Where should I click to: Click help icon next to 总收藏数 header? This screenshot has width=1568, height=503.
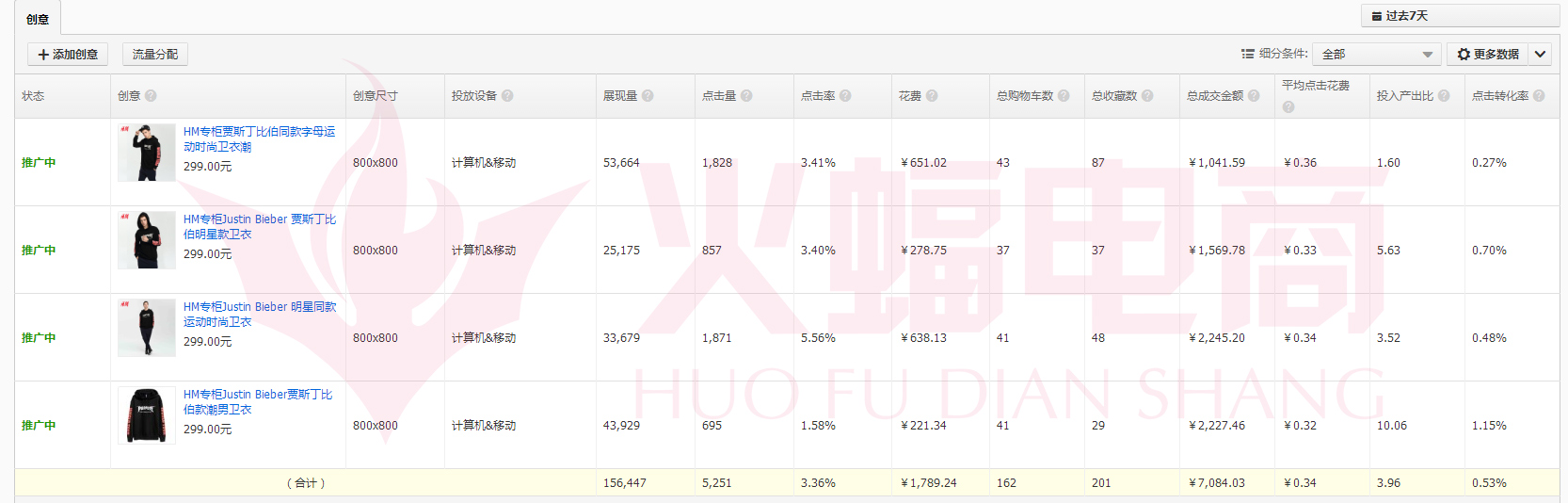[1147, 96]
